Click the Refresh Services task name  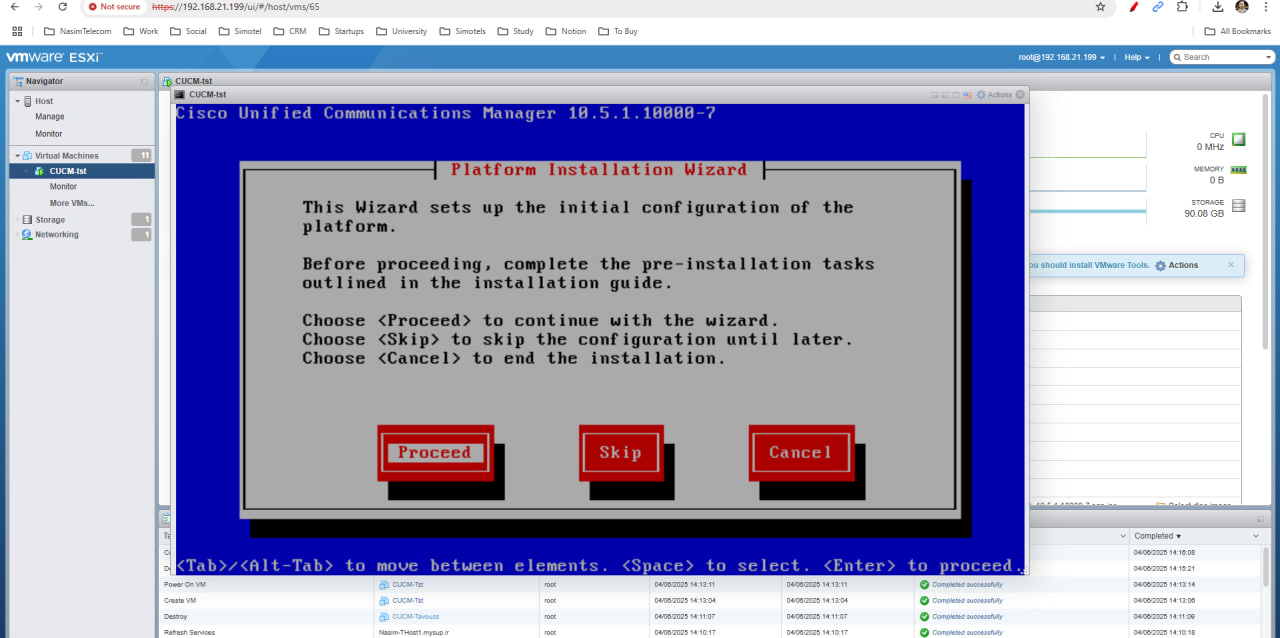pyautogui.click(x=189, y=632)
